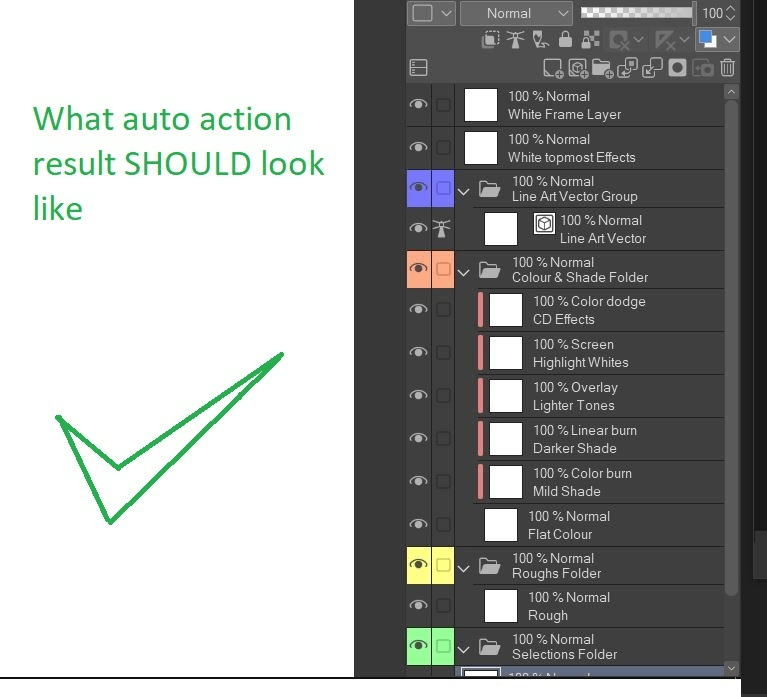
Task: Click Selections Folder's folder icon
Action: point(489,647)
